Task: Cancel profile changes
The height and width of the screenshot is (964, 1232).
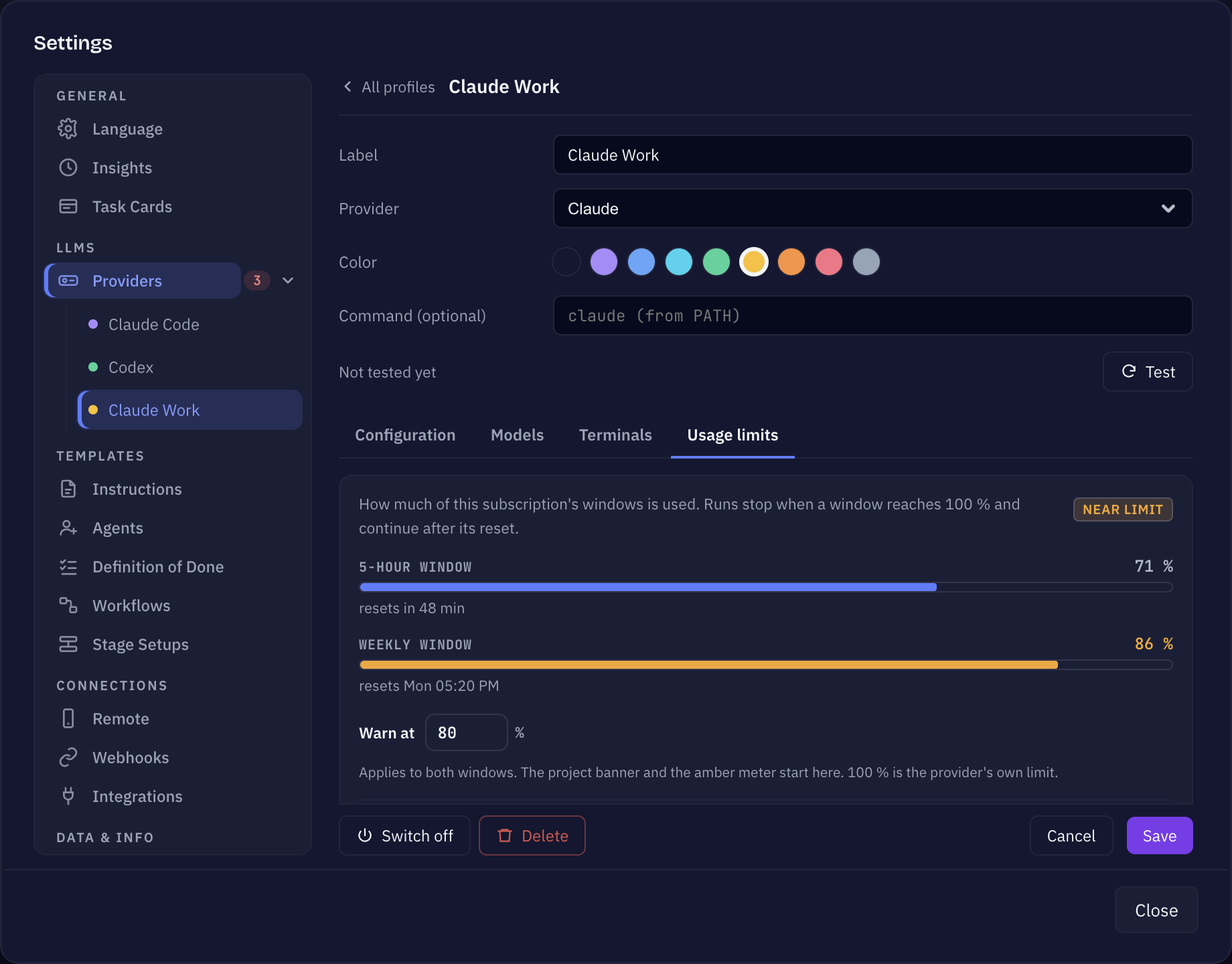Action: 1071,835
